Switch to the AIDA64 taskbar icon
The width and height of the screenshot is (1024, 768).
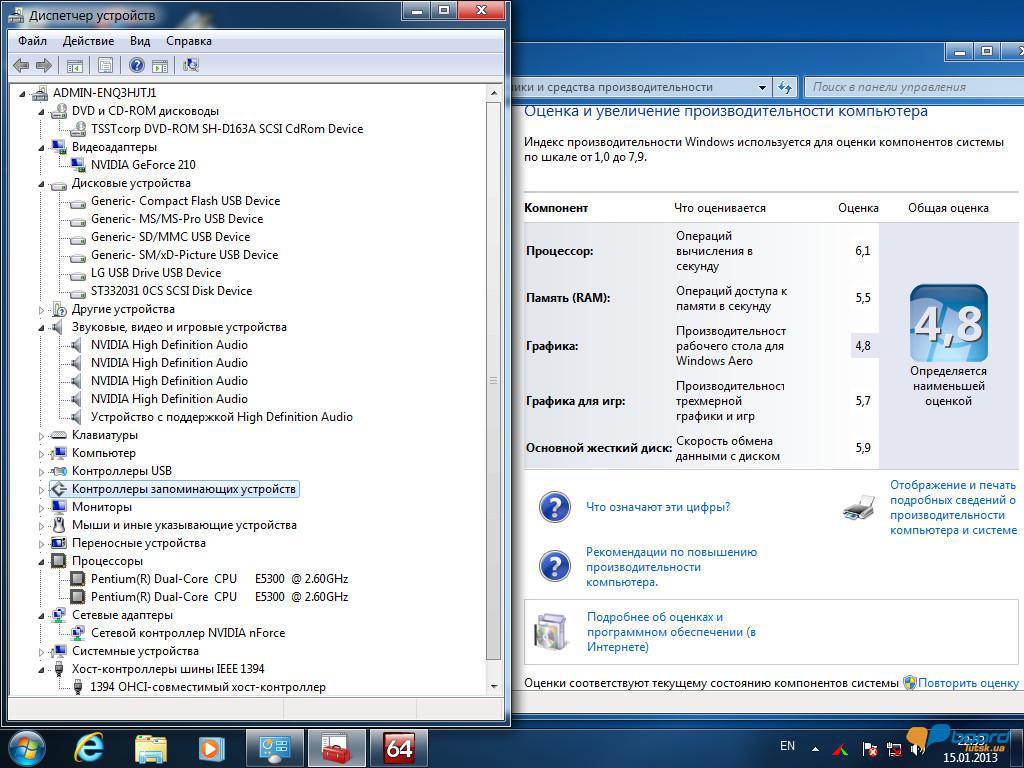coord(398,747)
